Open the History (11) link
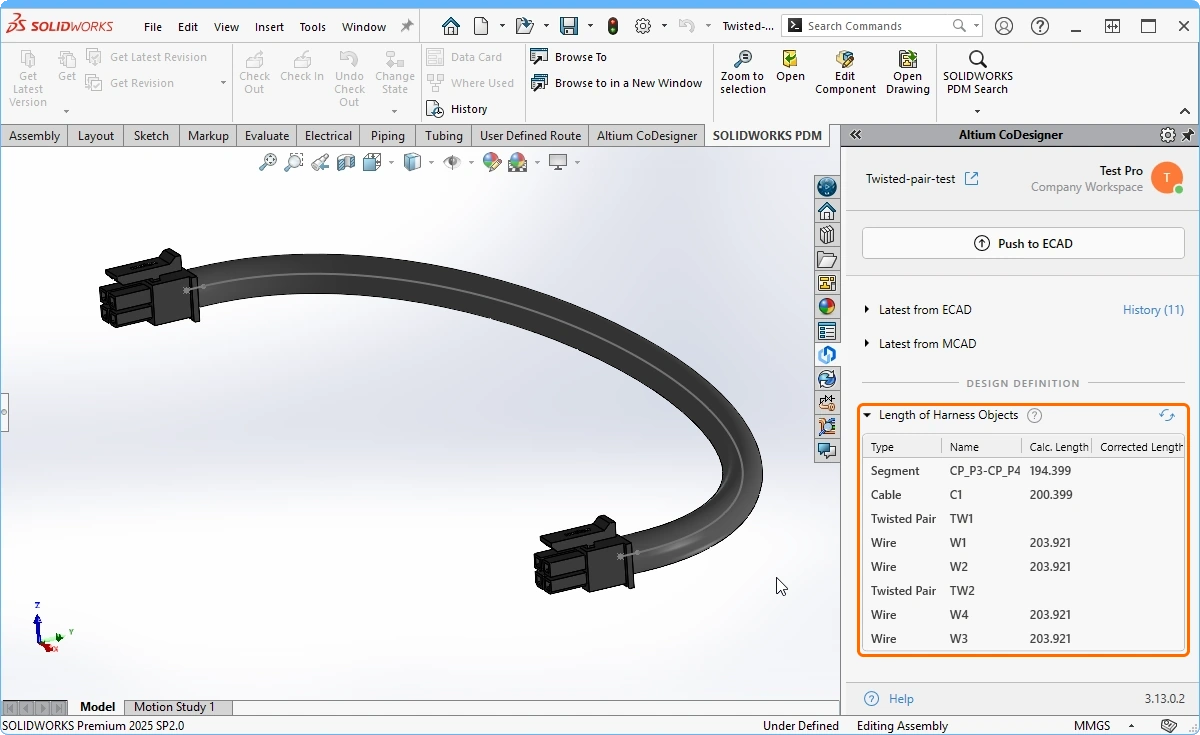1200x735 pixels. [x=1153, y=310]
